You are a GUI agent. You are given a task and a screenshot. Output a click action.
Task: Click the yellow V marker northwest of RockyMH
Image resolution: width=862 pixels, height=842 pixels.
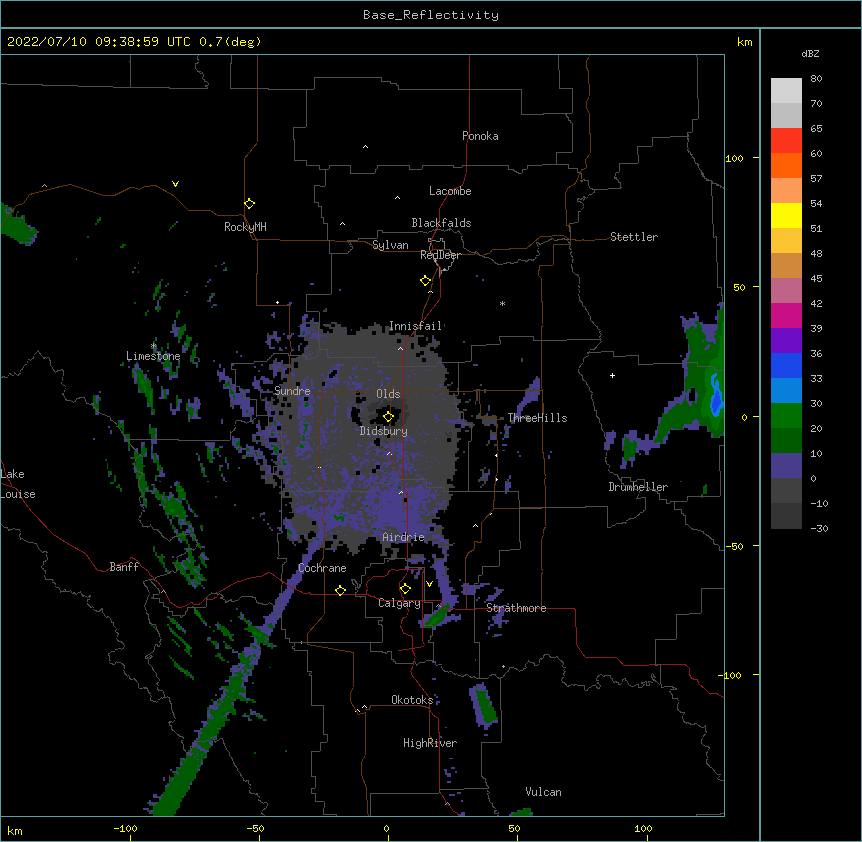pos(175,184)
